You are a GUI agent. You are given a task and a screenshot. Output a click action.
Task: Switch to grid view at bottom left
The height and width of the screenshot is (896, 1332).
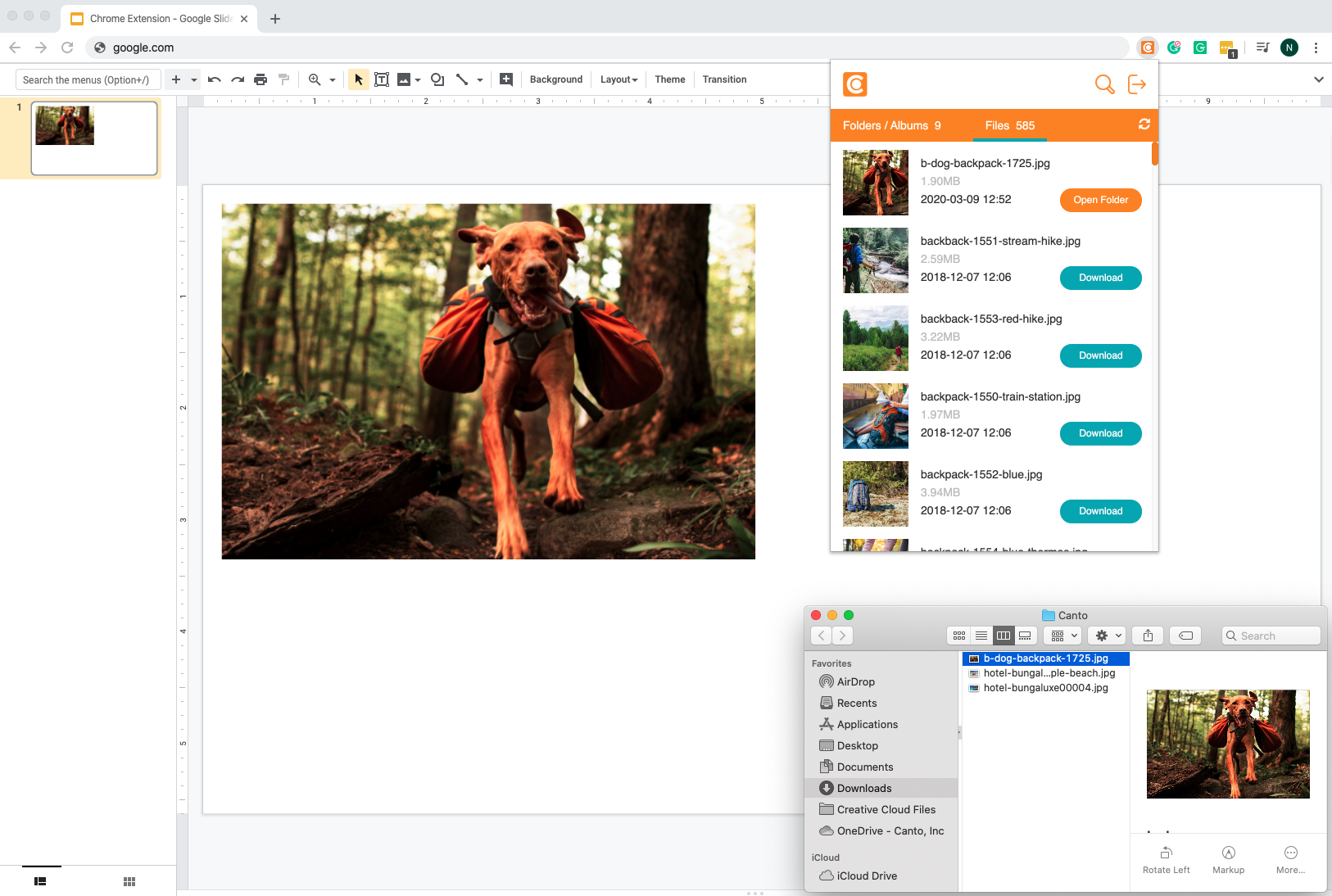pos(129,881)
